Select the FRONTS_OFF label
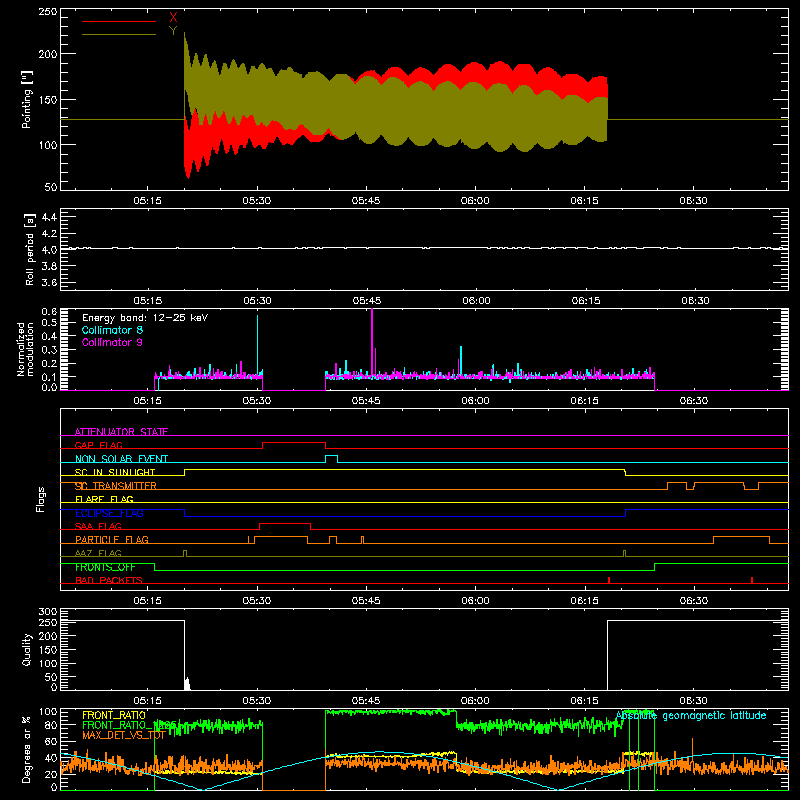800x800 pixels. click(105, 567)
